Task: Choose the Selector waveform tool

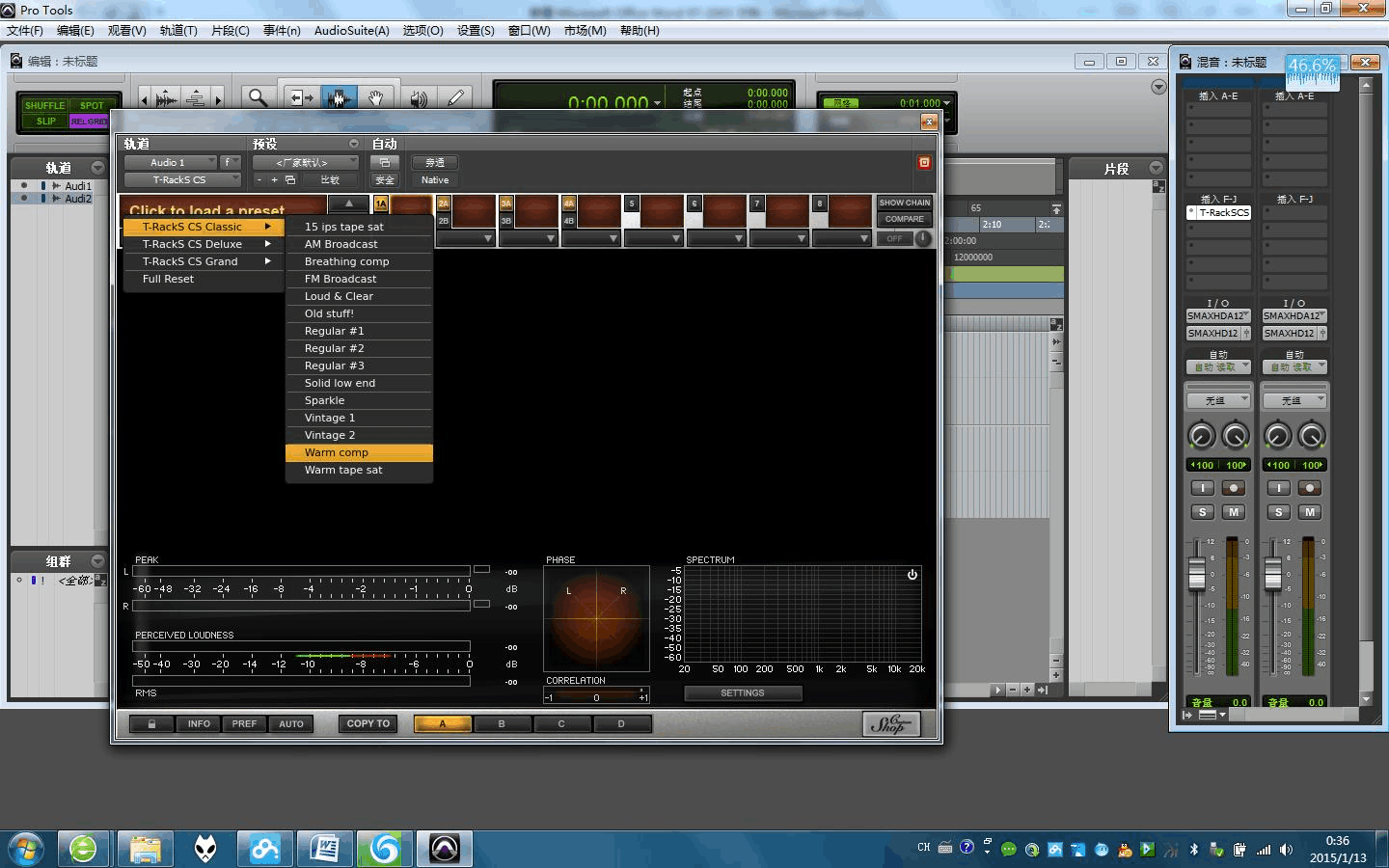Action: click(338, 97)
